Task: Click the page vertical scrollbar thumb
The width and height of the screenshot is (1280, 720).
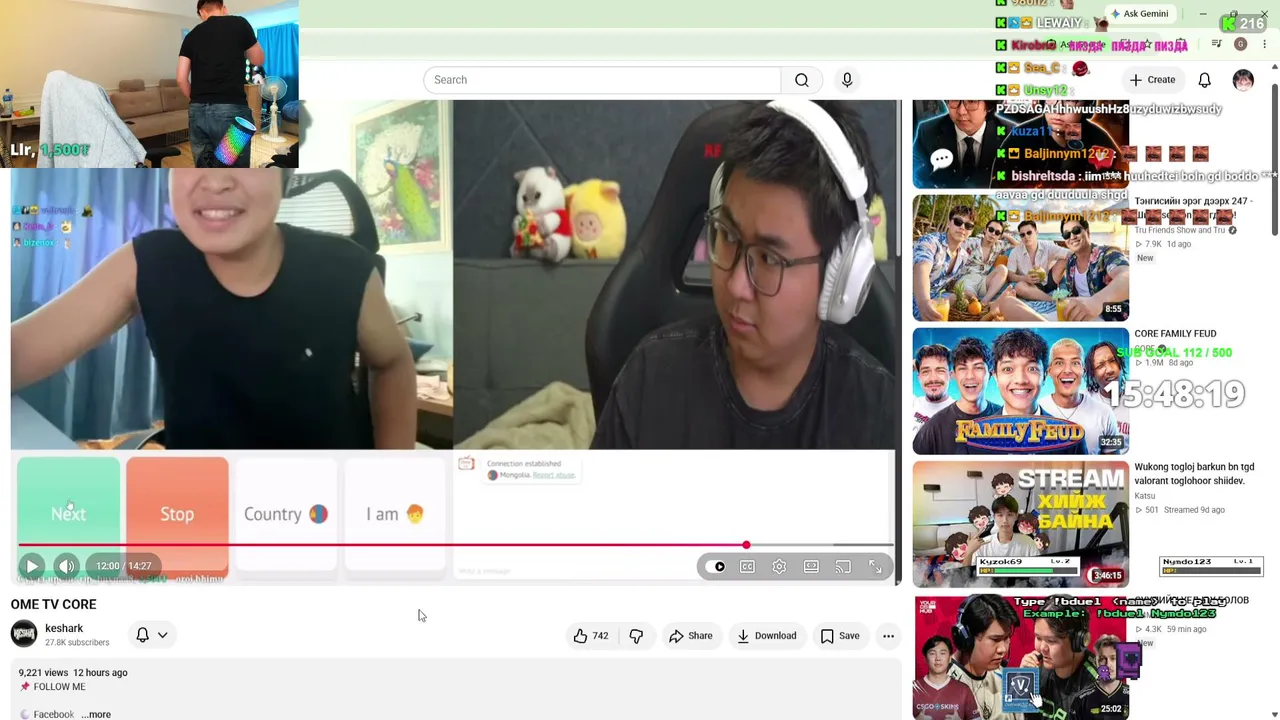Action: coord(1274,160)
